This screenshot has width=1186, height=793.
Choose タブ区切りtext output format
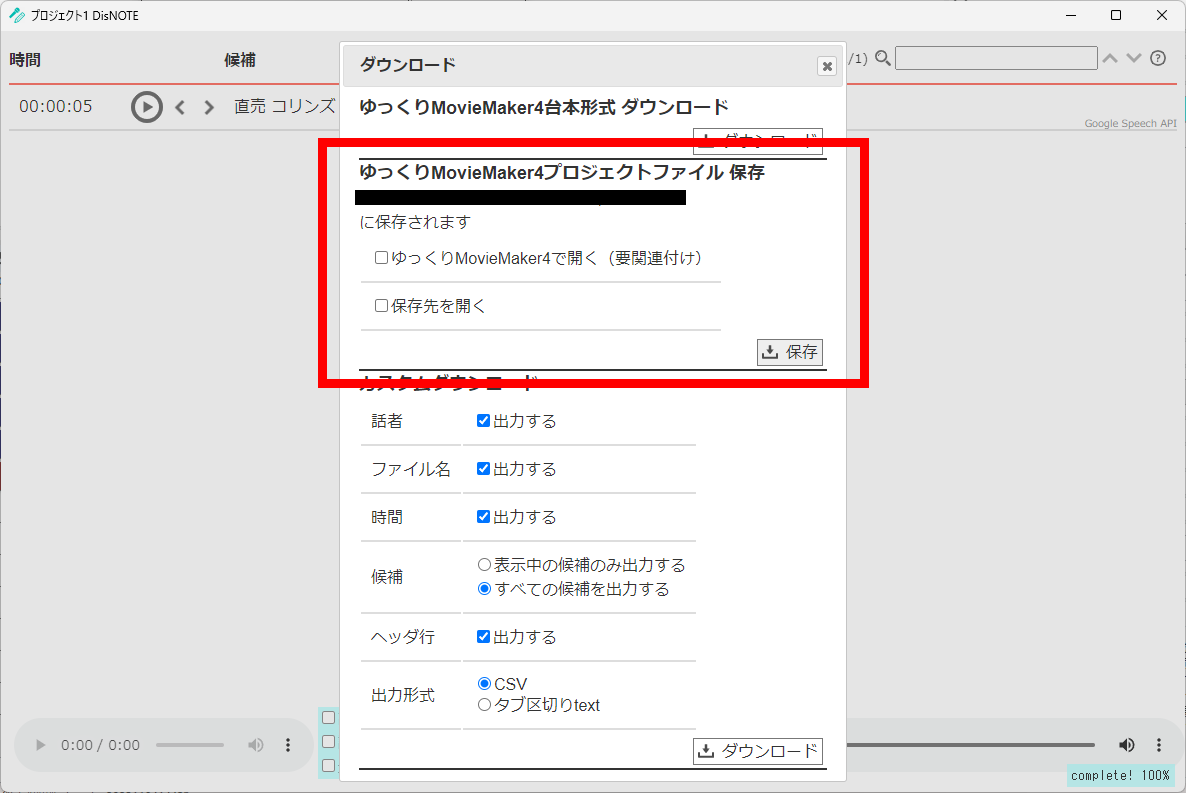[x=484, y=704]
